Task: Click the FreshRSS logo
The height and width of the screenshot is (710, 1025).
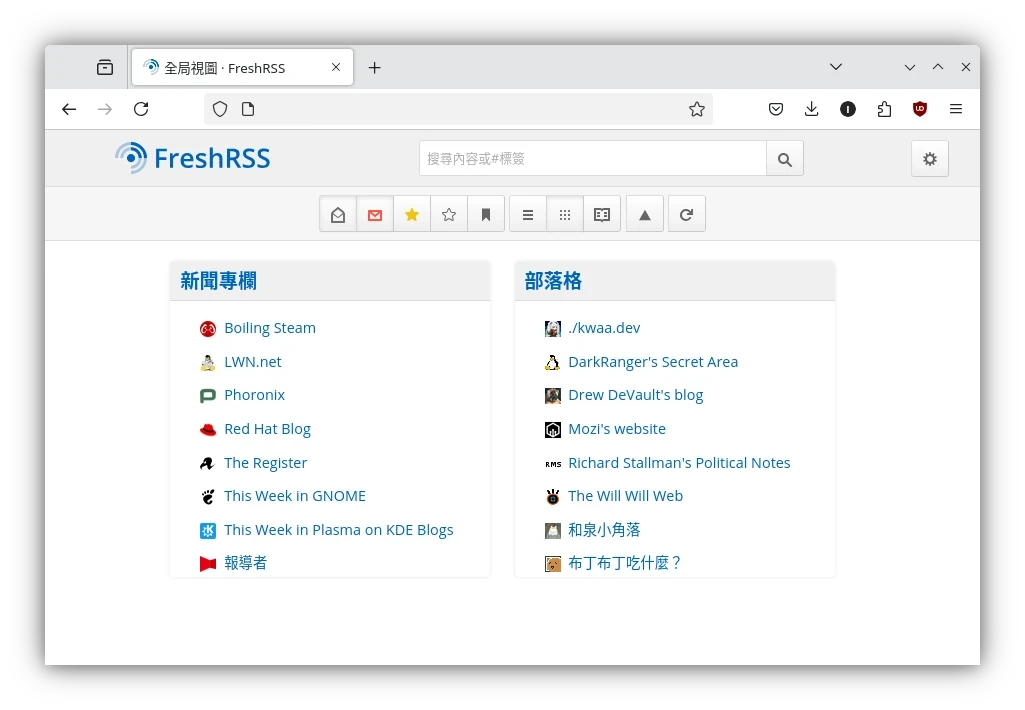Action: tap(193, 158)
